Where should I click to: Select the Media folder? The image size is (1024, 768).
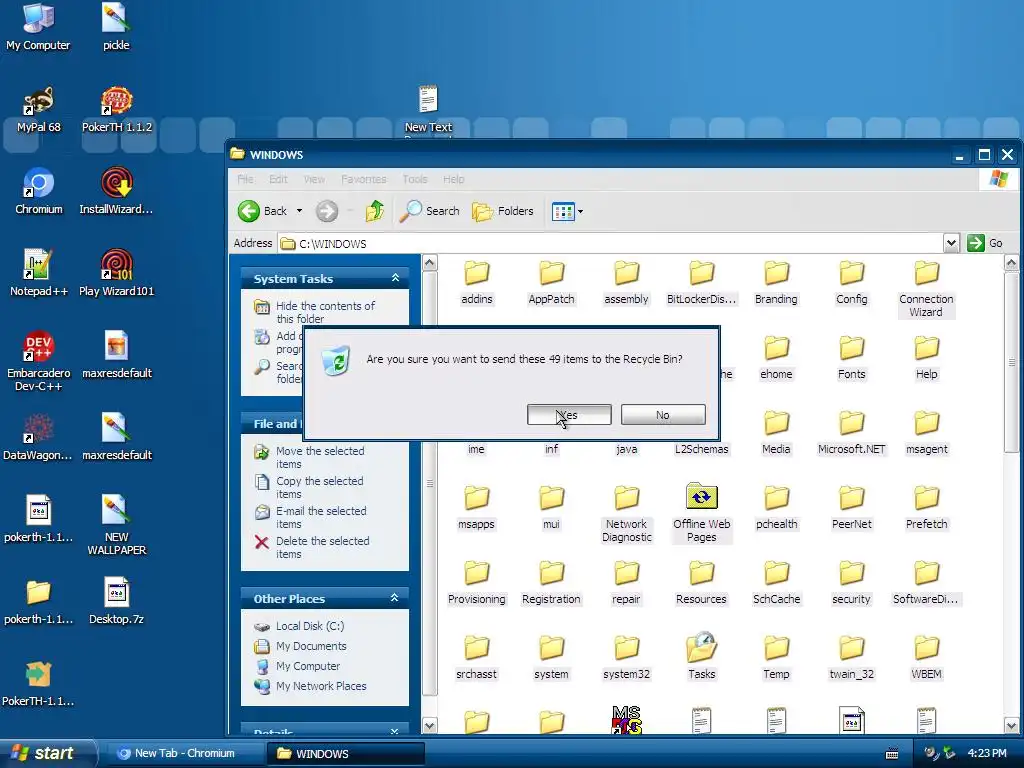coord(776,433)
